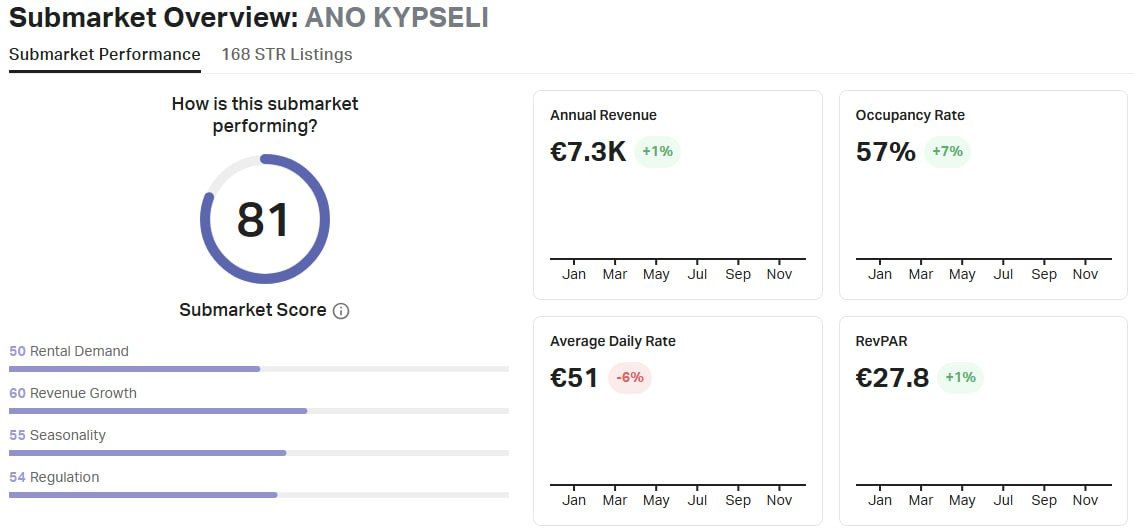Viewport: 1134px width, 530px height.
Task: Select the Annual Revenue card title
Action: [x=603, y=115]
